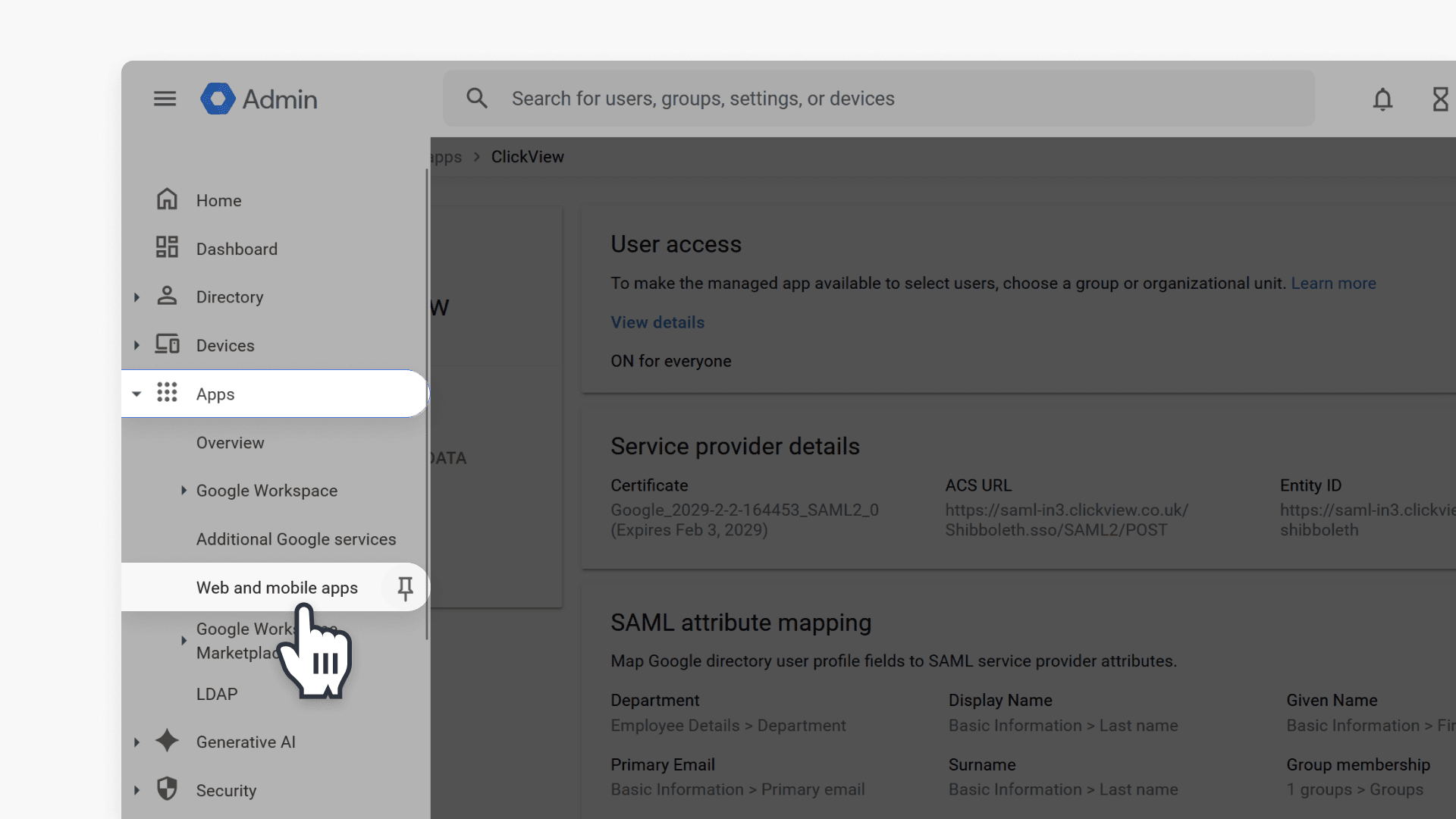This screenshot has width=1456, height=819.
Task: Open the Learn more link
Action: click(x=1333, y=283)
